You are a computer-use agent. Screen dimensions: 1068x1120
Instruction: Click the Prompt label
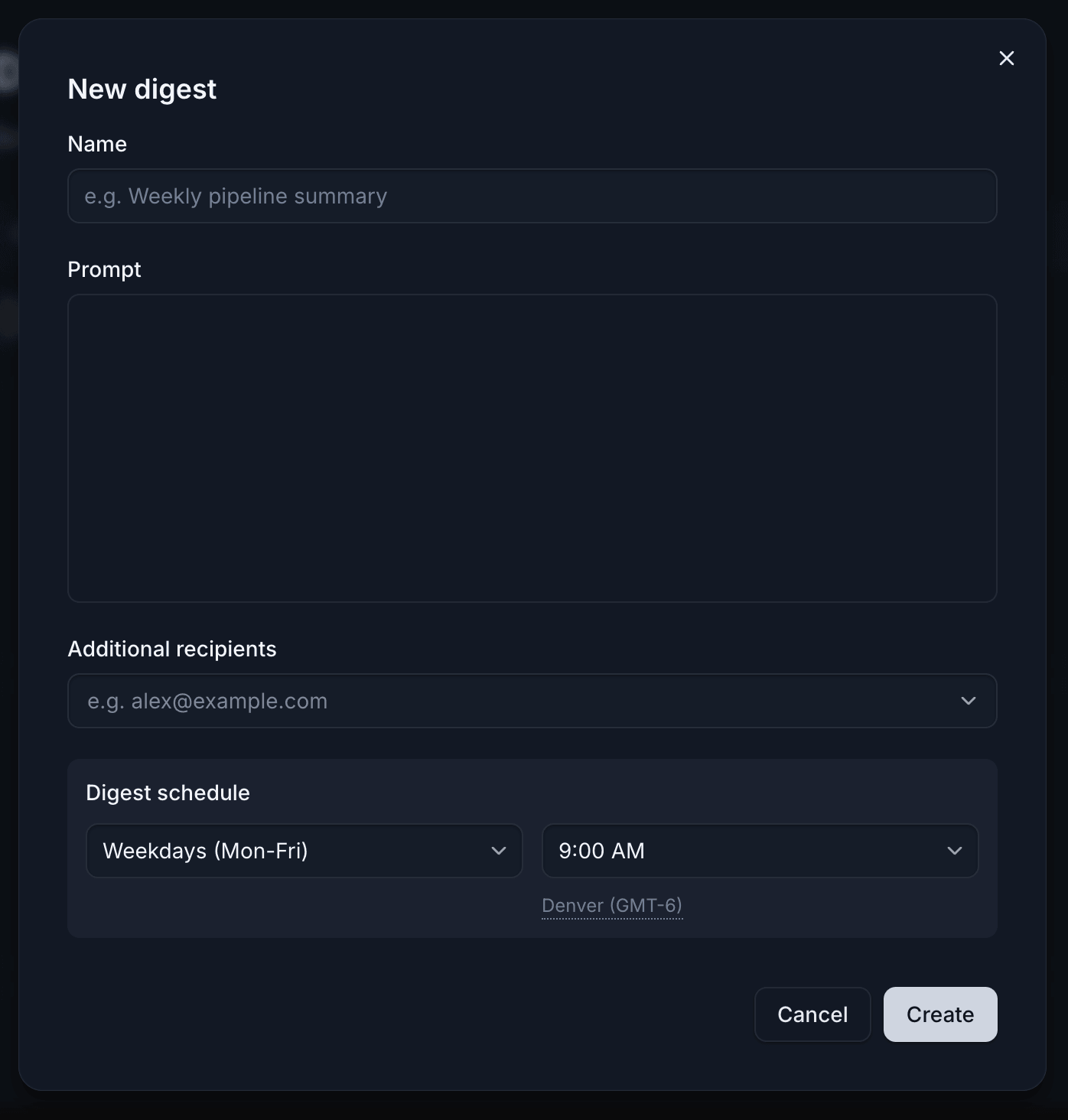105,269
